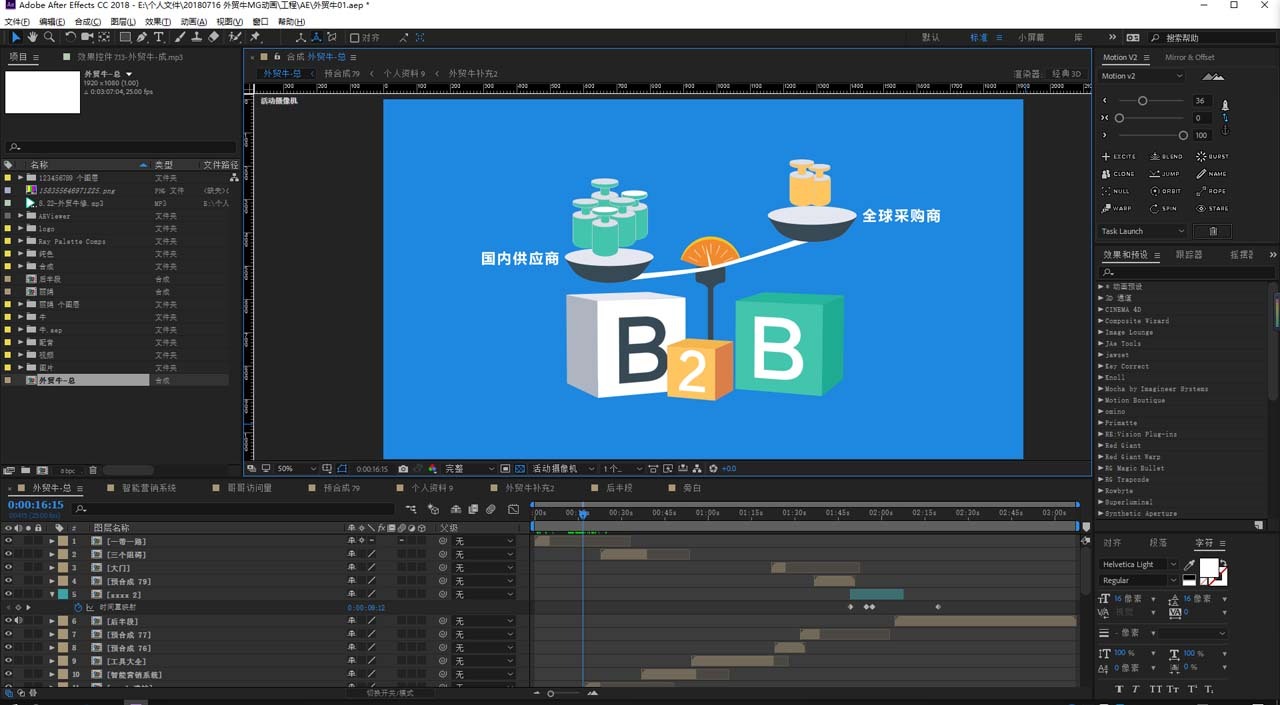
Task: Open the 完整 resolution dropdown
Action: pyautogui.click(x=469, y=468)
